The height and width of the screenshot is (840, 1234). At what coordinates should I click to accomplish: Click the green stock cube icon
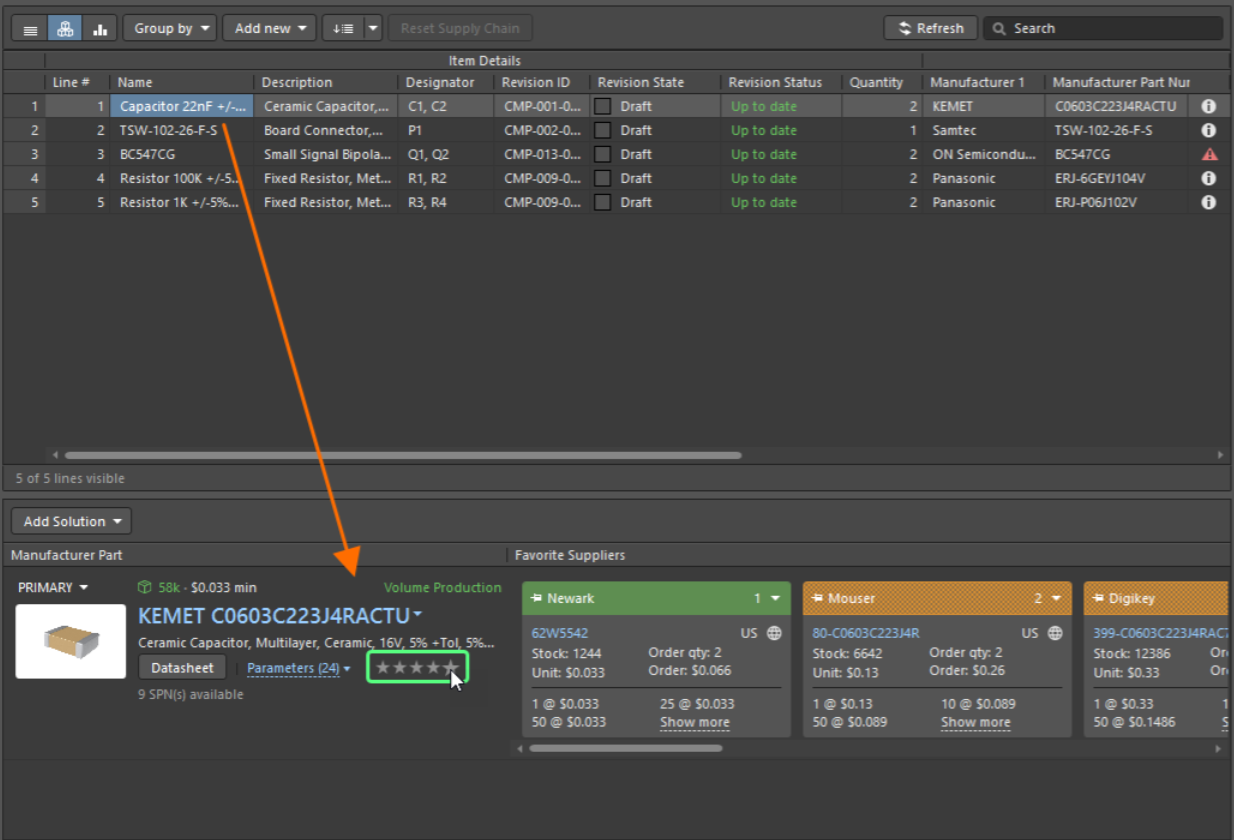pyautogui.click(x=145, y=588)
